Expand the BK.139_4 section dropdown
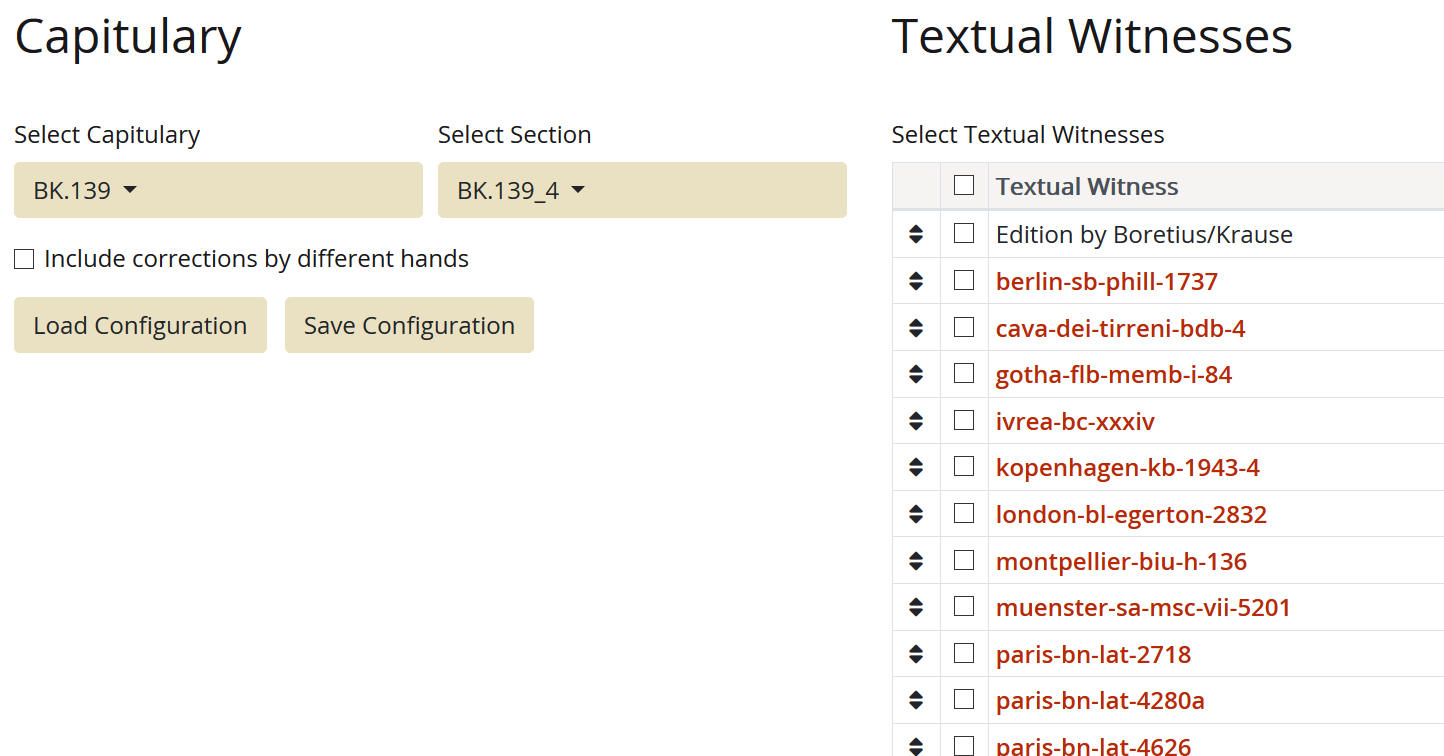The height and width of the screenshot is (756, 1444). [x=641, y=190]
